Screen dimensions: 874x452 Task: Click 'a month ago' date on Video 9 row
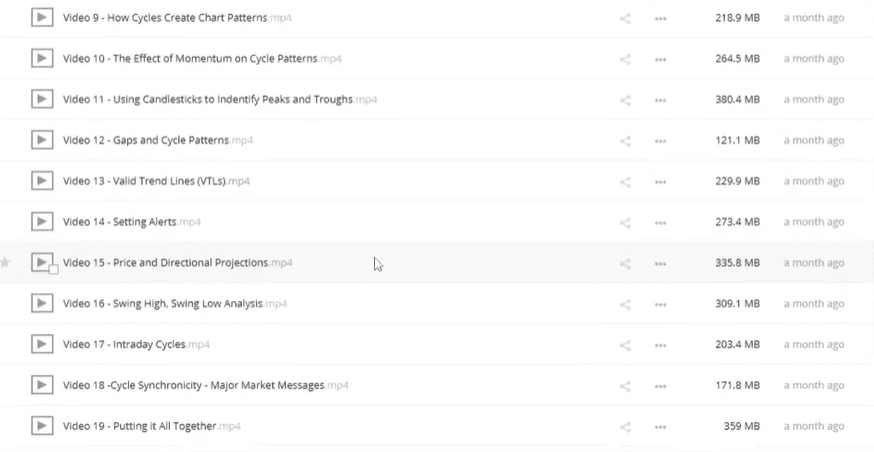[x=814, y=17]
